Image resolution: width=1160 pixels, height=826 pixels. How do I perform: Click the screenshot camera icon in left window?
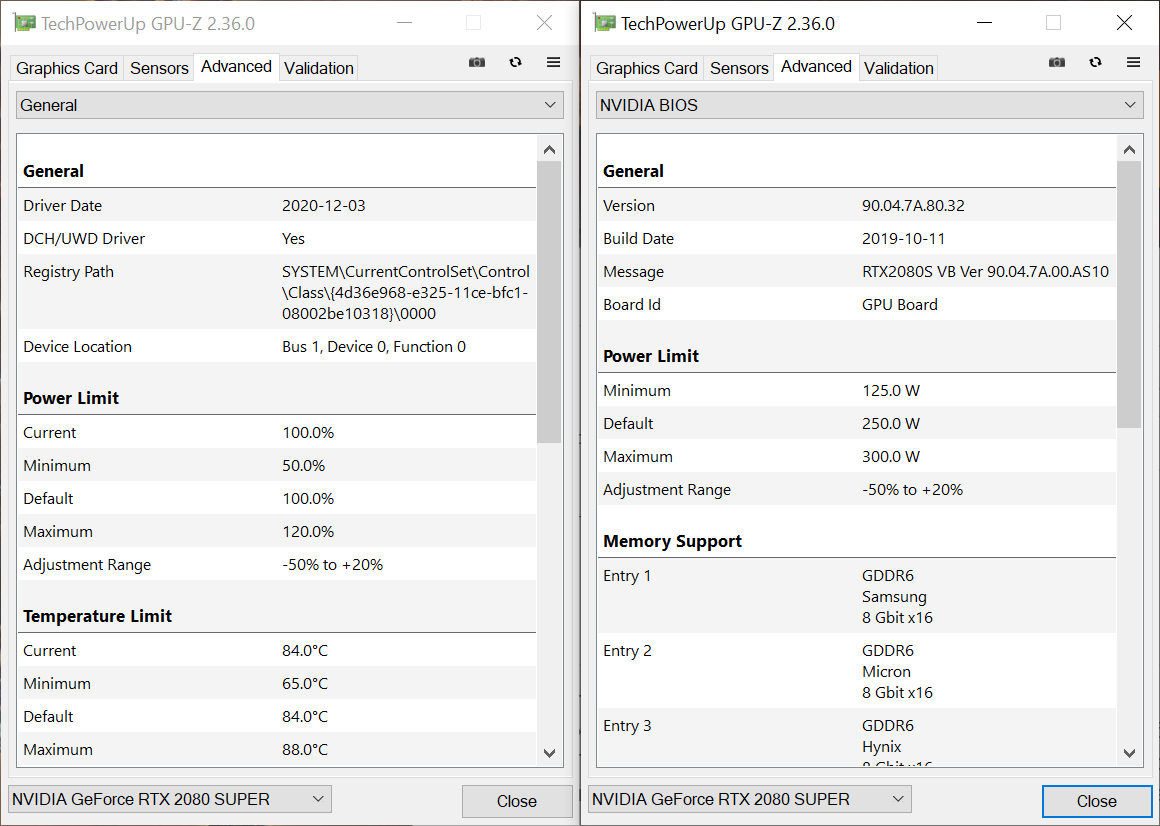pos(477,62)
